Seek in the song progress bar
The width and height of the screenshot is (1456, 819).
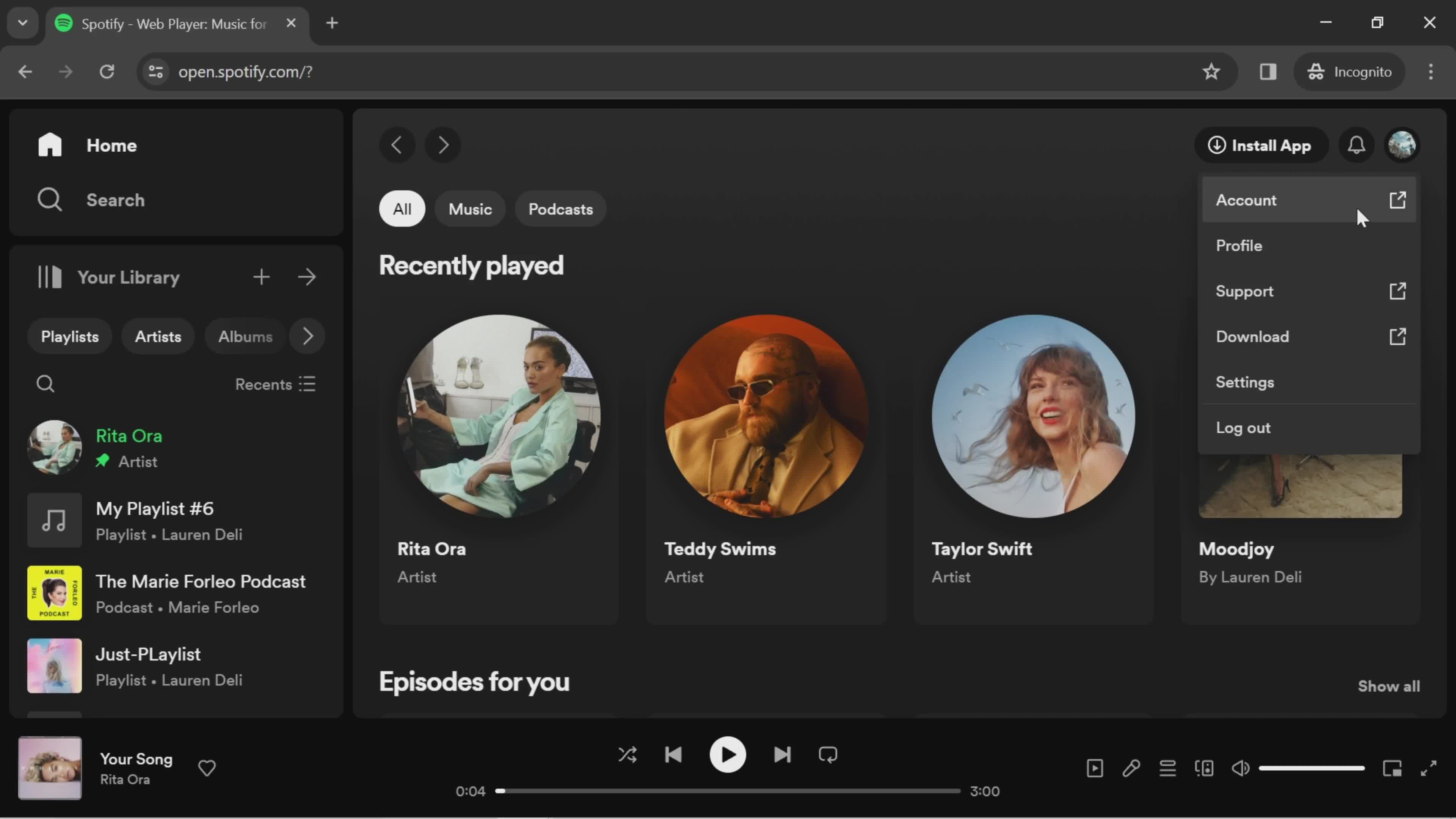pyautogui.click(x=728, y=791)
